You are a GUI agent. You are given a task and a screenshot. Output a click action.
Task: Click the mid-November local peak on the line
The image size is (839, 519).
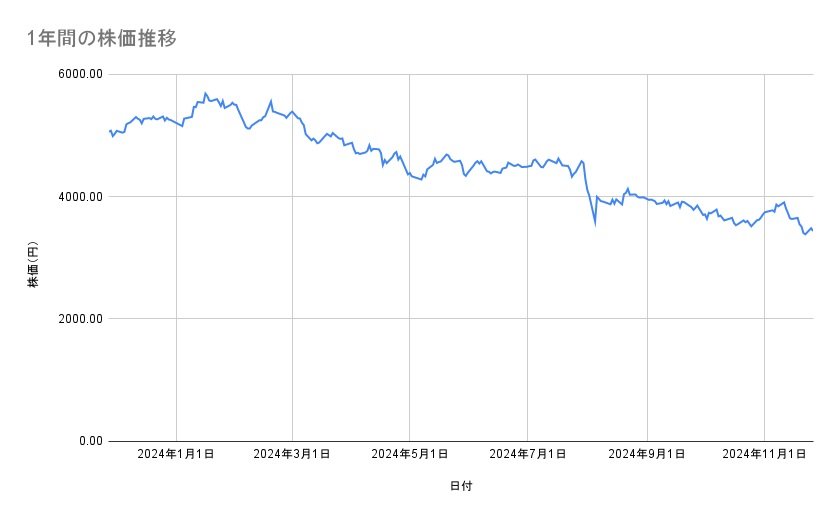point(784,202)
